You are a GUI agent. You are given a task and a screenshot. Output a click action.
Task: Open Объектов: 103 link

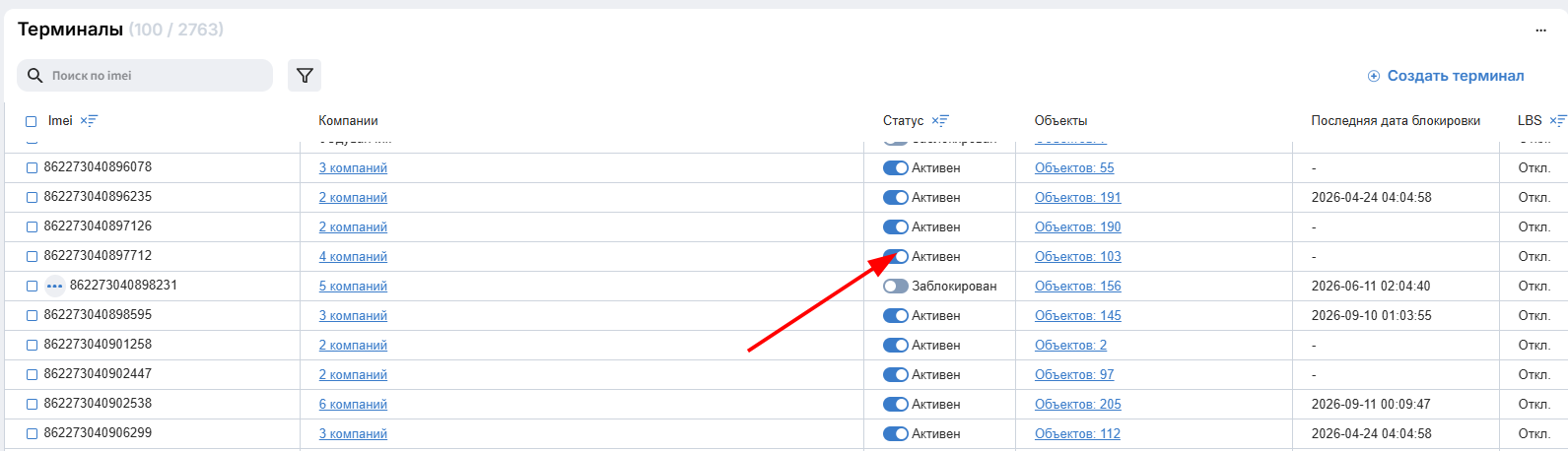coord(1078,257)
